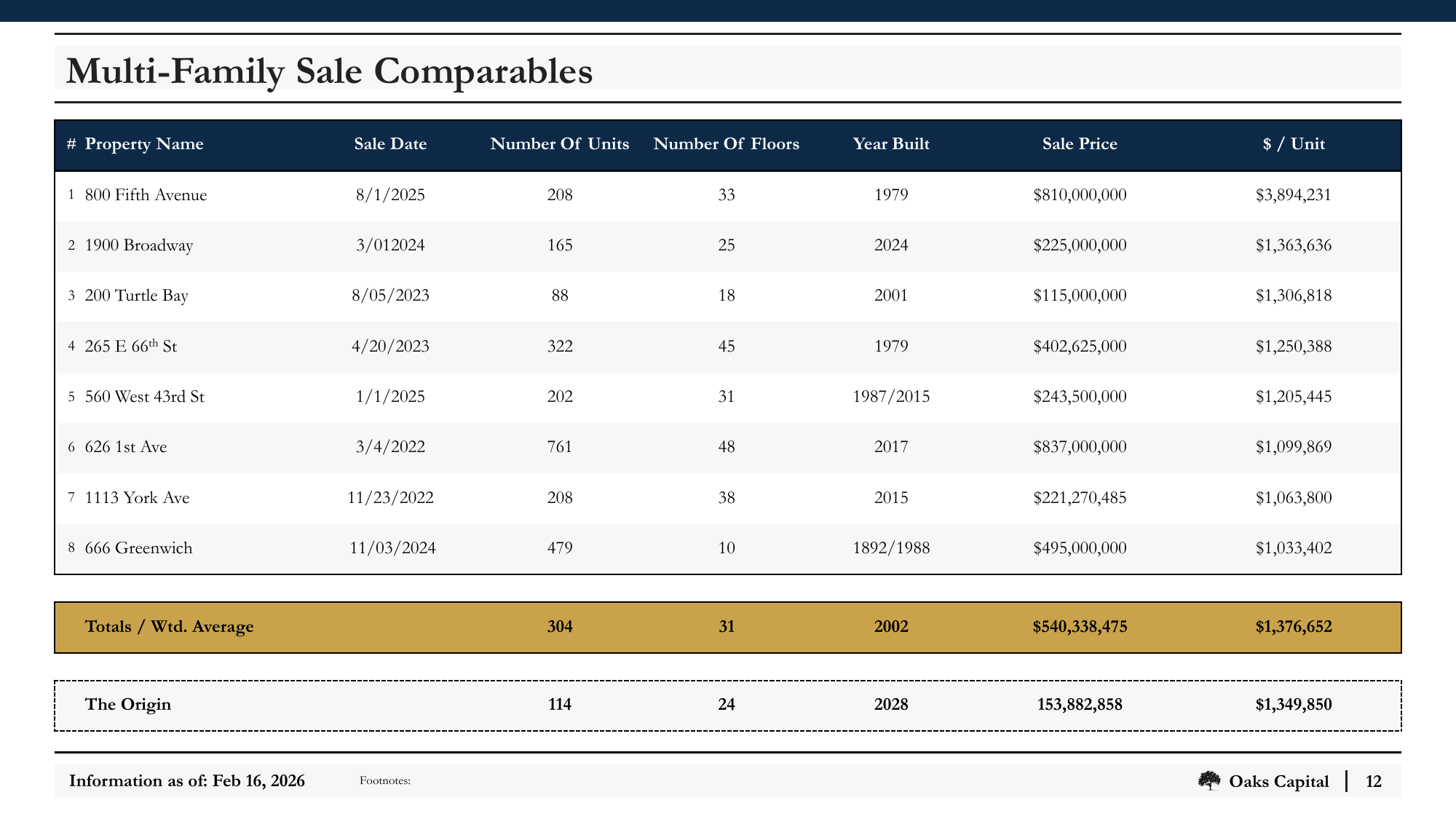1456x819 pixels.
Task: Click year built 1892/1988
Action: click(x=891, y=548)
